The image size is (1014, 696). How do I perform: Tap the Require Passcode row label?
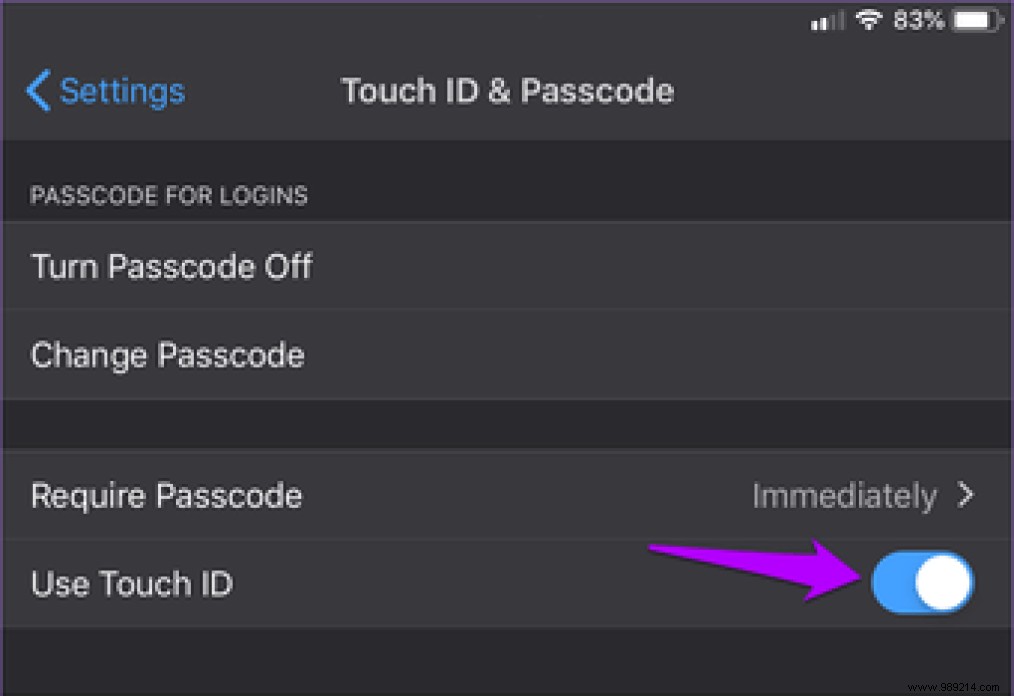click(x=166, y=494)
